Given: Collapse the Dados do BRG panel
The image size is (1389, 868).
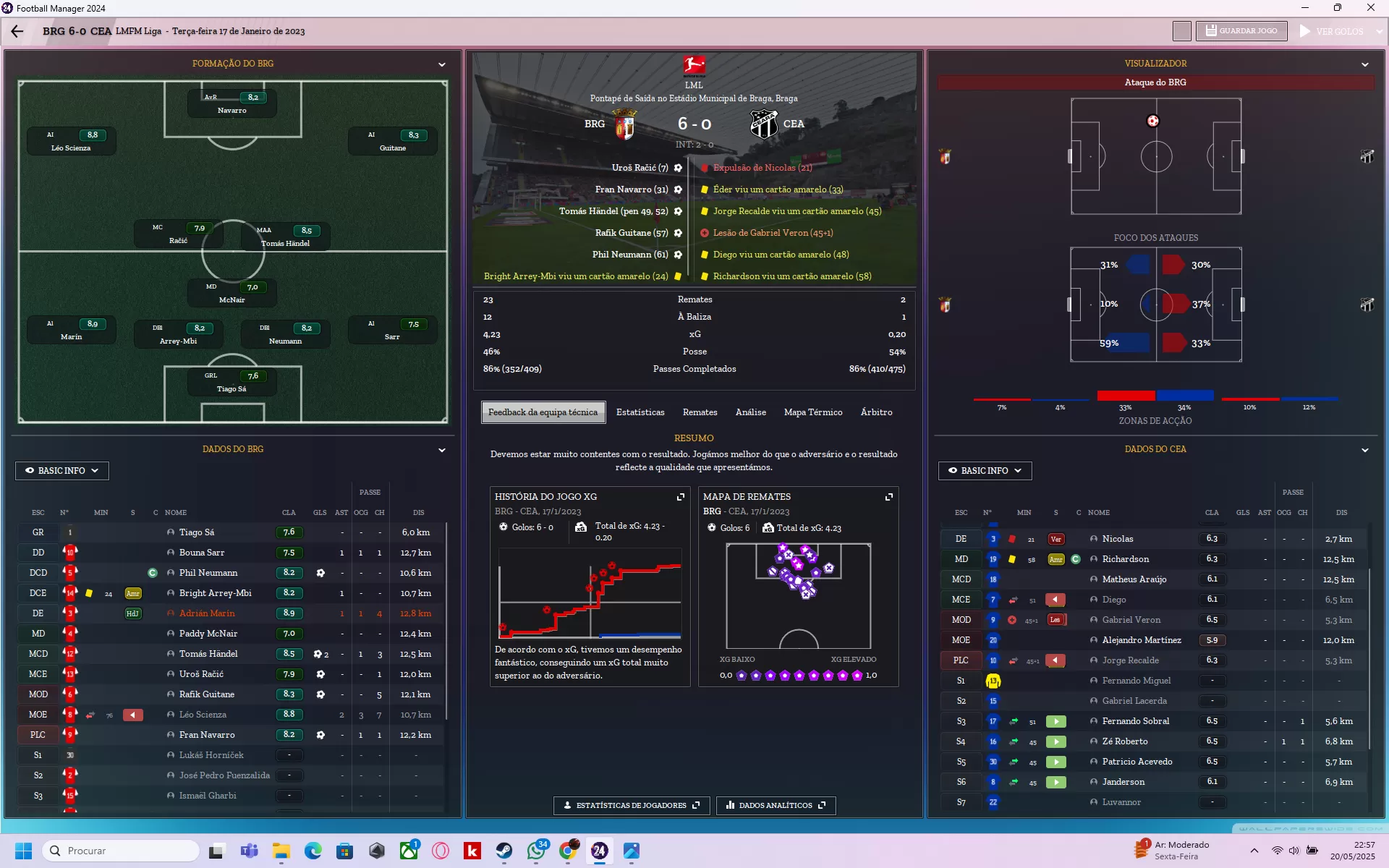Looking at the screenshot, I should pyautogui.click(x=442, y=450).
